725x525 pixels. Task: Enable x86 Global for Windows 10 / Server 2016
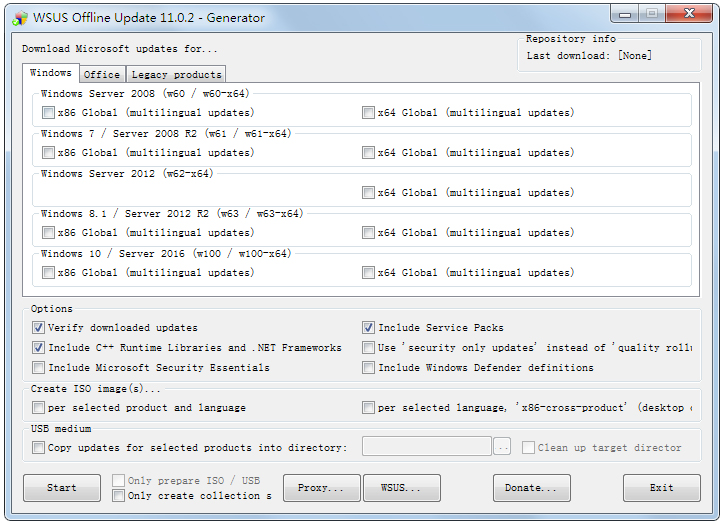[49, 273]
